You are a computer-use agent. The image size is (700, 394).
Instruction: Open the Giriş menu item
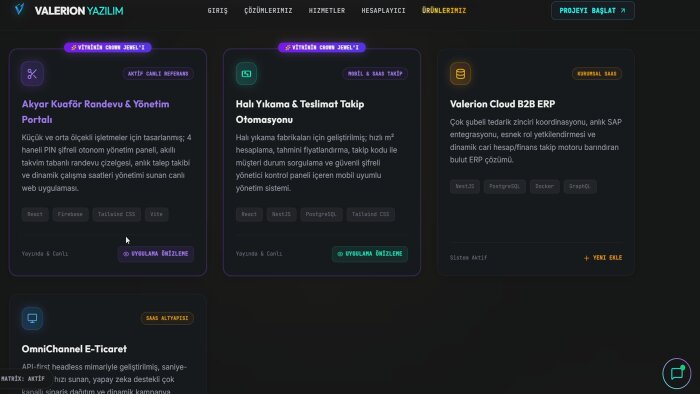pyautogui.click(x=217, y=10)
